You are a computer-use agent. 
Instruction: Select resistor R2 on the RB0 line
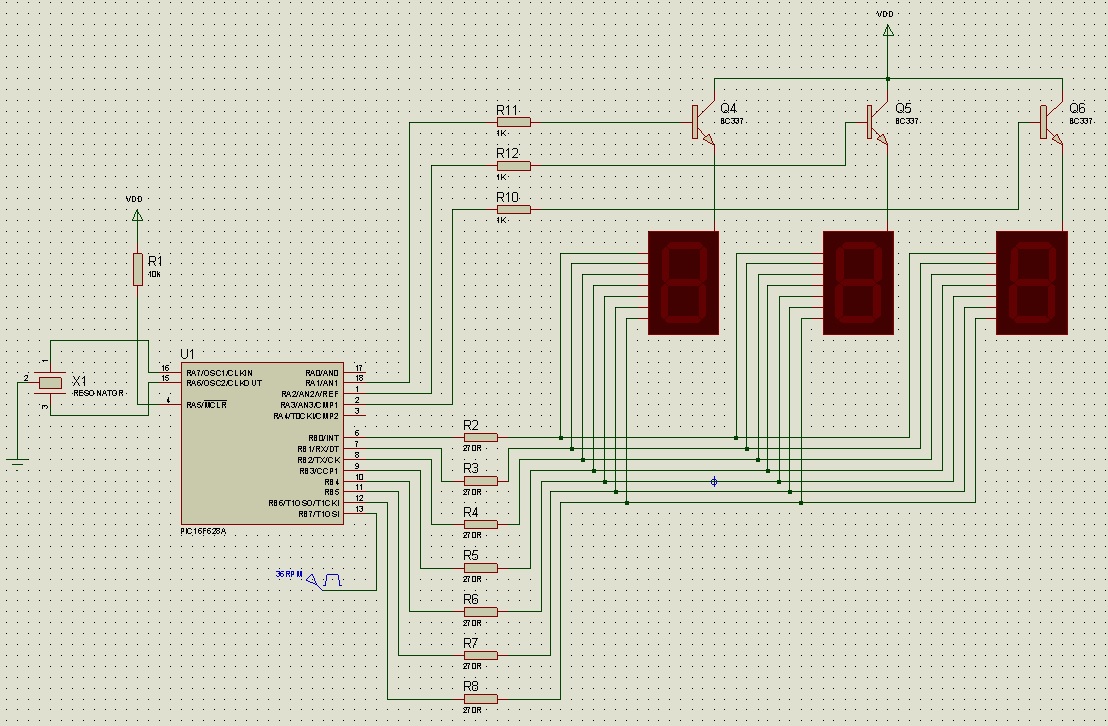coord(480,438)
